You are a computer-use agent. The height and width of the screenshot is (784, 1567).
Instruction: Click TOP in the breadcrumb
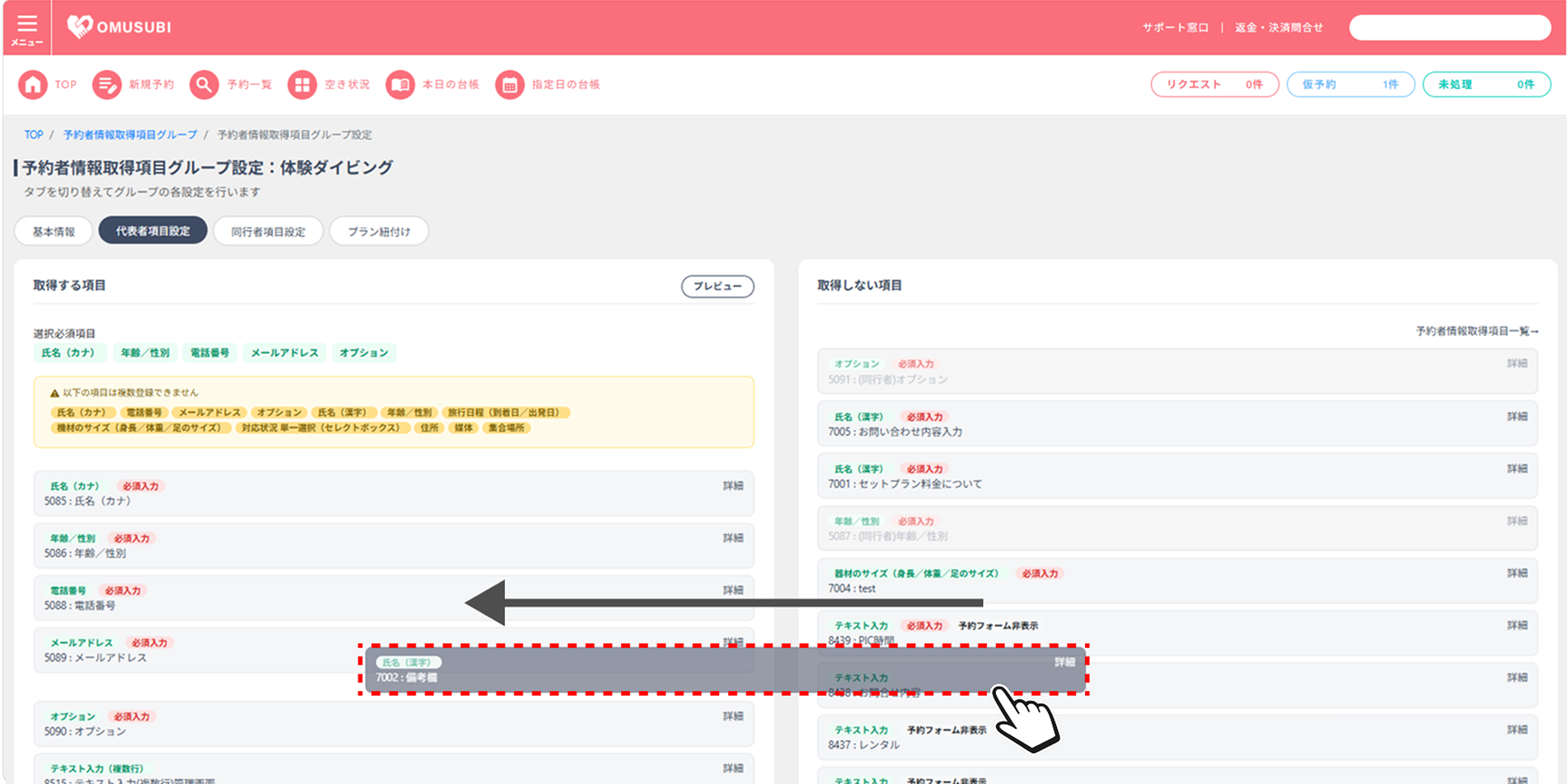click(x=34, y=135)
